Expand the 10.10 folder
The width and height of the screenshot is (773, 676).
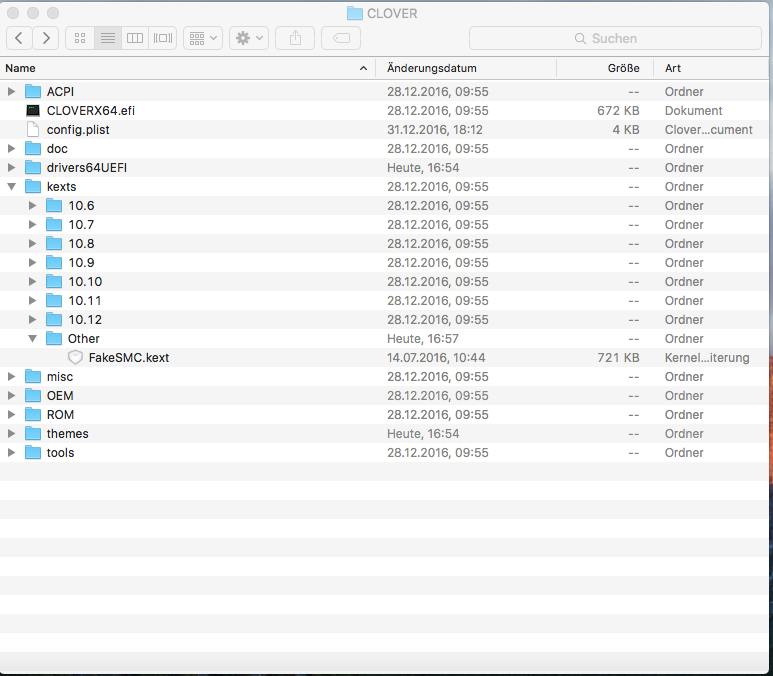[33, 281]
